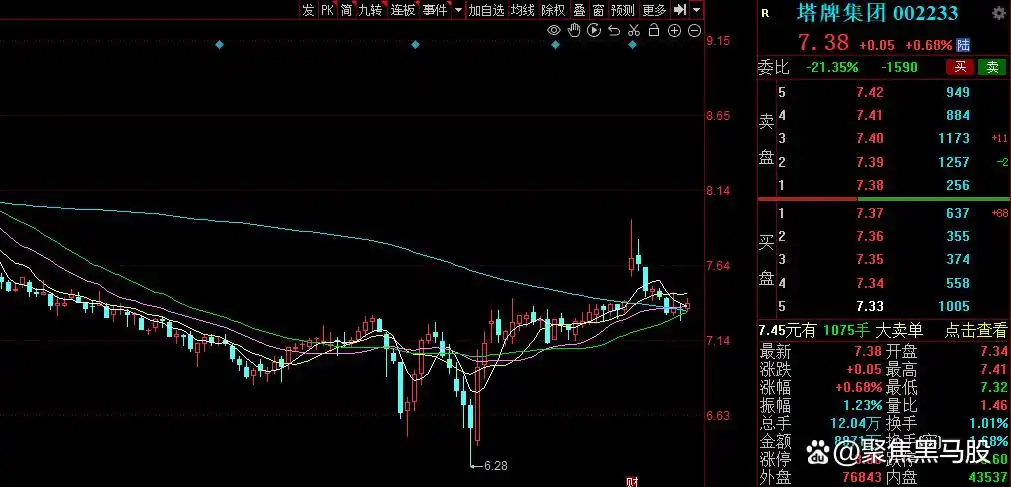Click the 量比 value 1.46
The height and width of the screenshot is (487, 1011).
pos(994,406)
